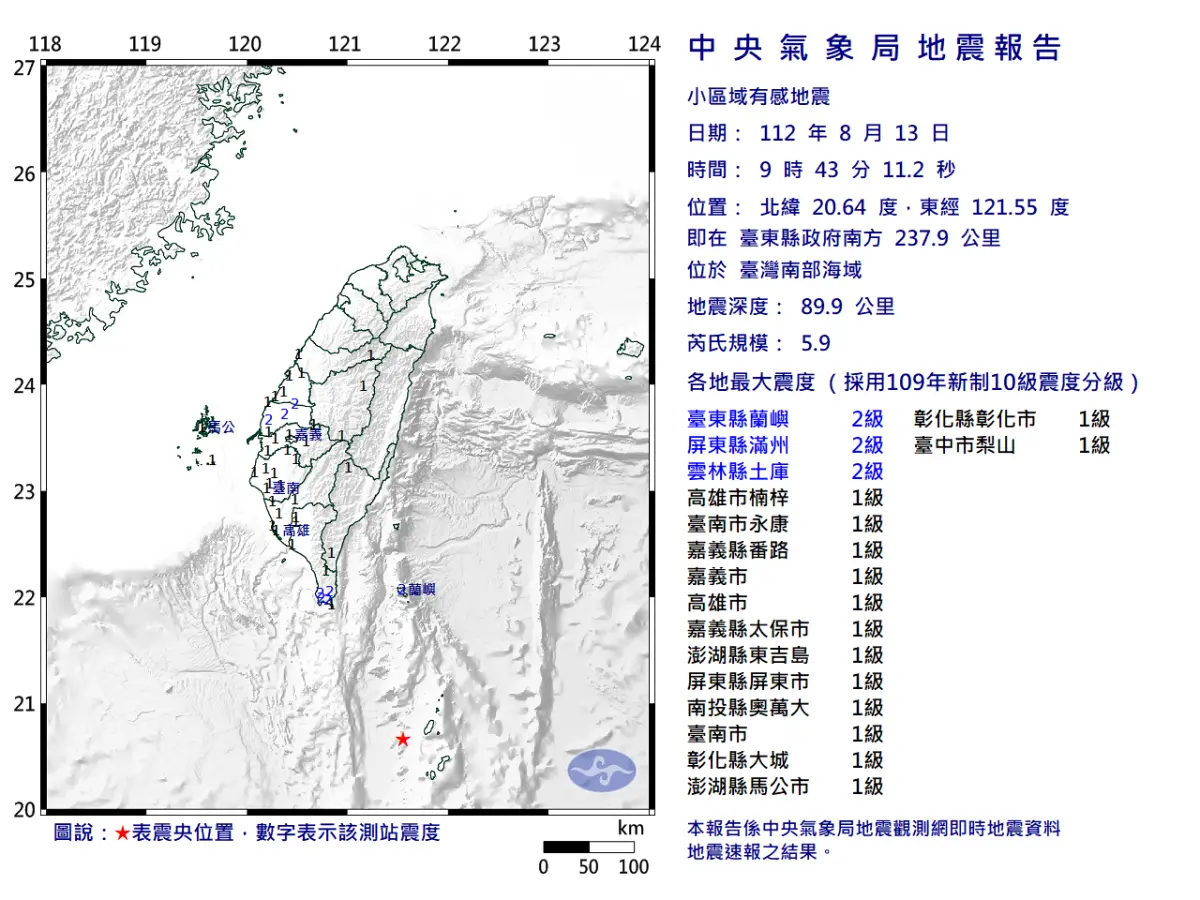Image resolution: width=1200 pixels, height=900 pixels.
Task: Click the 0-100 km scale bar
Action: [x=588, y=845]
